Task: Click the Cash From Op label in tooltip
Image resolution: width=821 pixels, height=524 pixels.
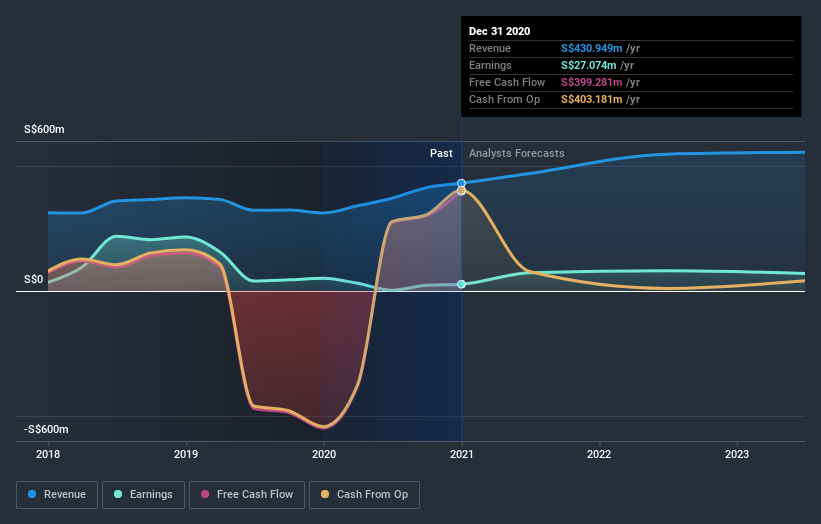Action: (x=504, y=99)
